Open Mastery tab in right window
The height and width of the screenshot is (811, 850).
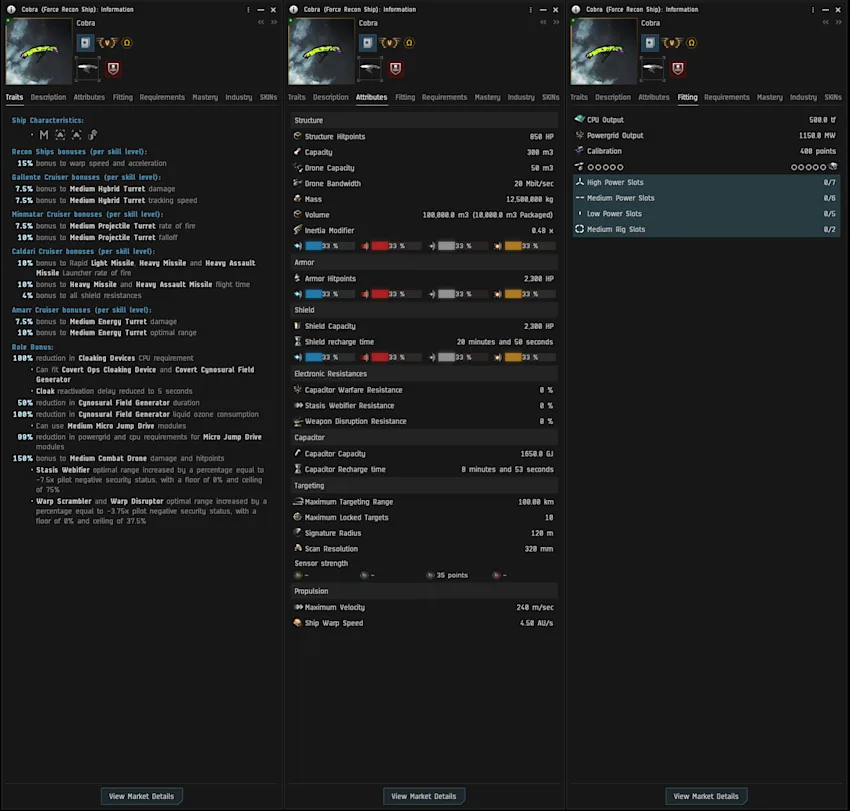(x=770, y=97)
